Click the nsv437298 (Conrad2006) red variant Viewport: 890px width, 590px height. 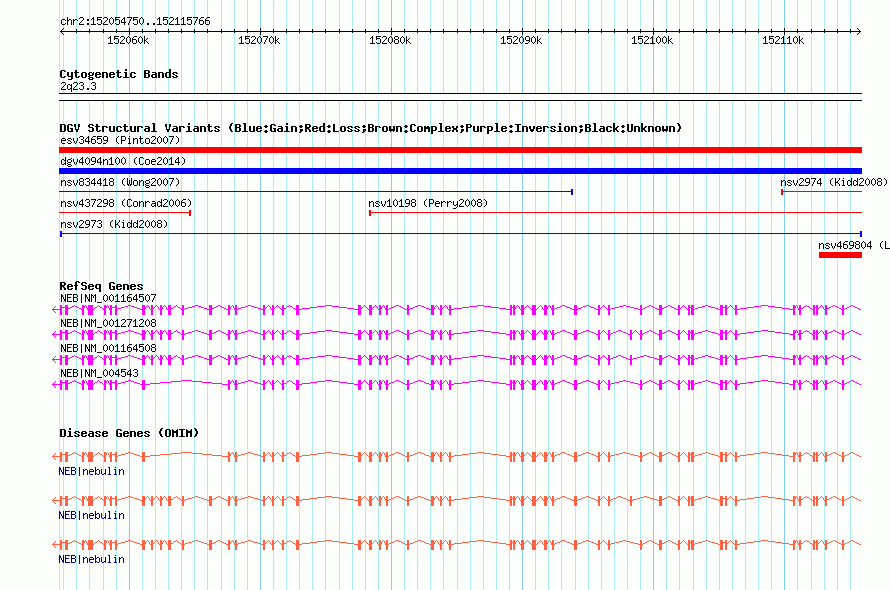pyautogui.click(x=125, y=213)
